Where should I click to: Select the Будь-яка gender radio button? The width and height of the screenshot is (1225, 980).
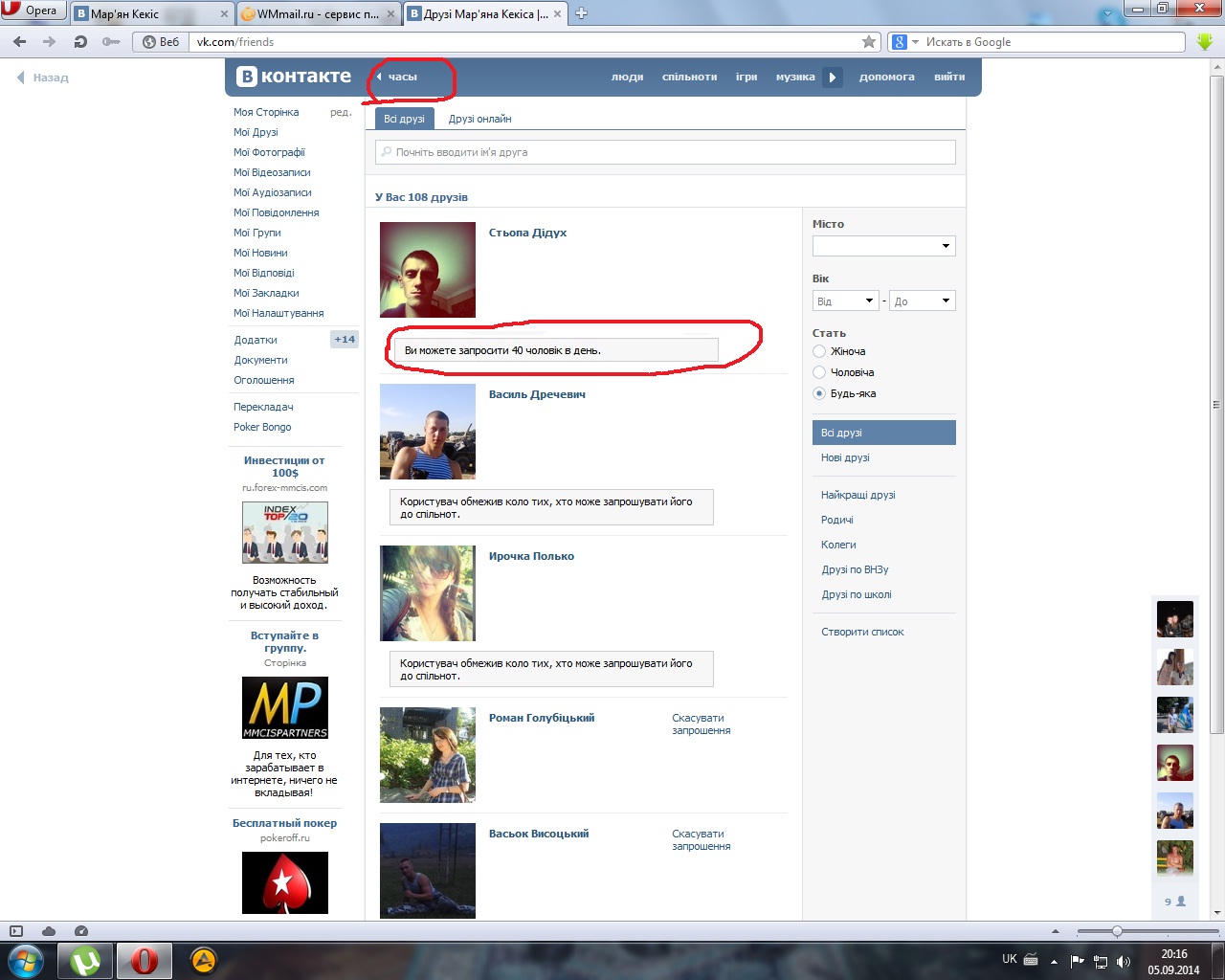pos(819,393)
